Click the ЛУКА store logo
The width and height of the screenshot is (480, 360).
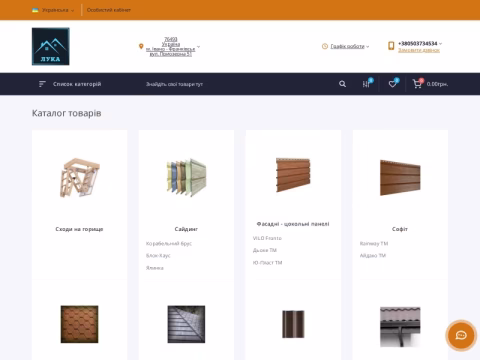click(x=51, y=46)
